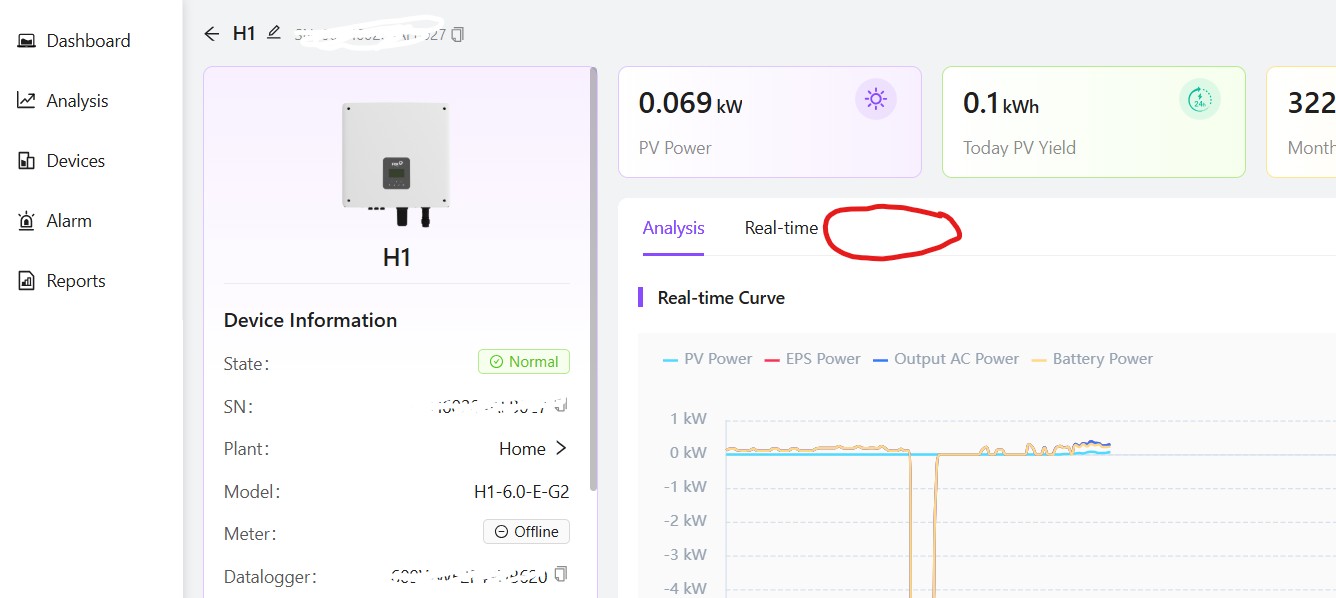Click the device panel vertical scrollbar

tap(594, 280)
